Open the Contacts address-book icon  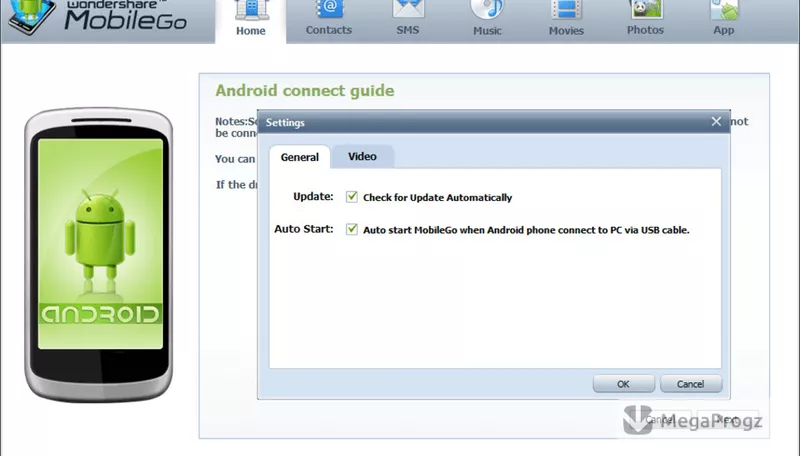(x=330, y=10)
